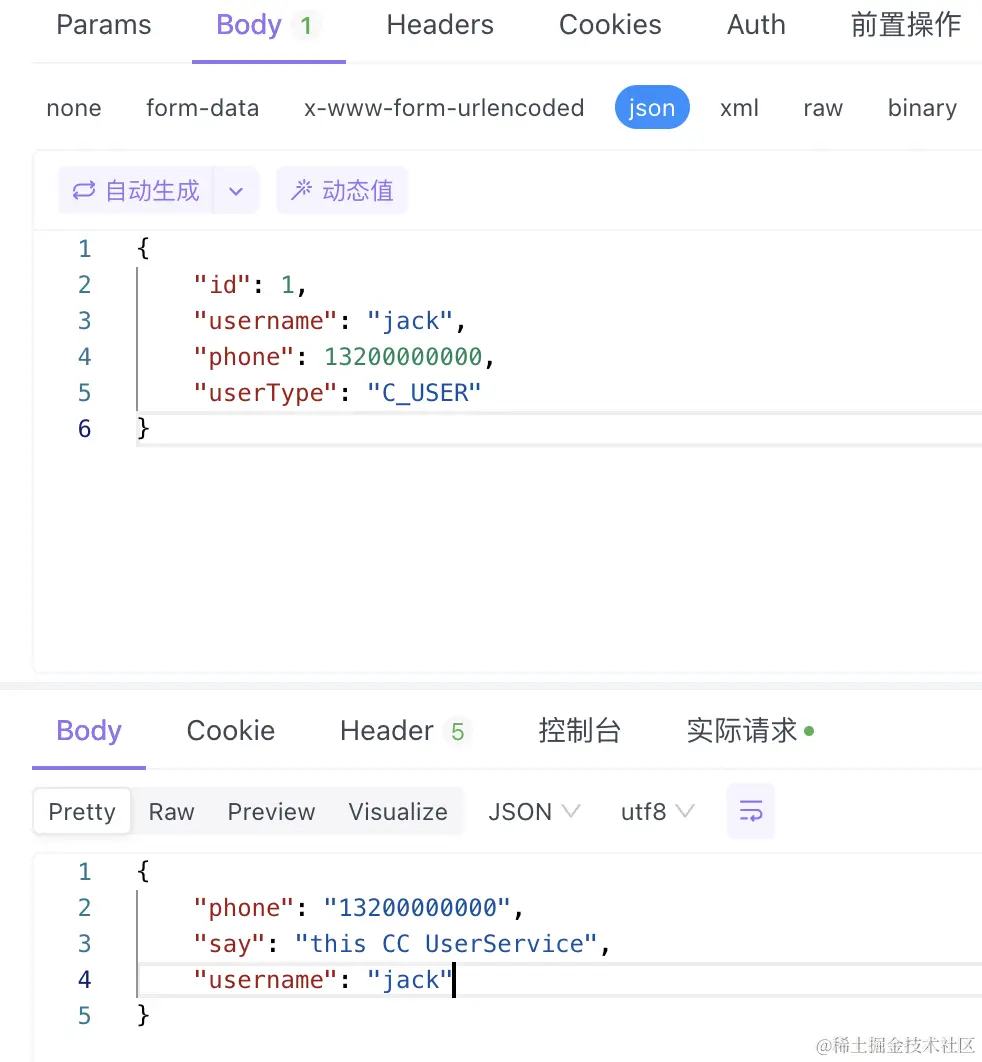The height and width of the screenshot is (1062, 982).
Task: Click the 动态值 button
Action: [x=342, y=190]
